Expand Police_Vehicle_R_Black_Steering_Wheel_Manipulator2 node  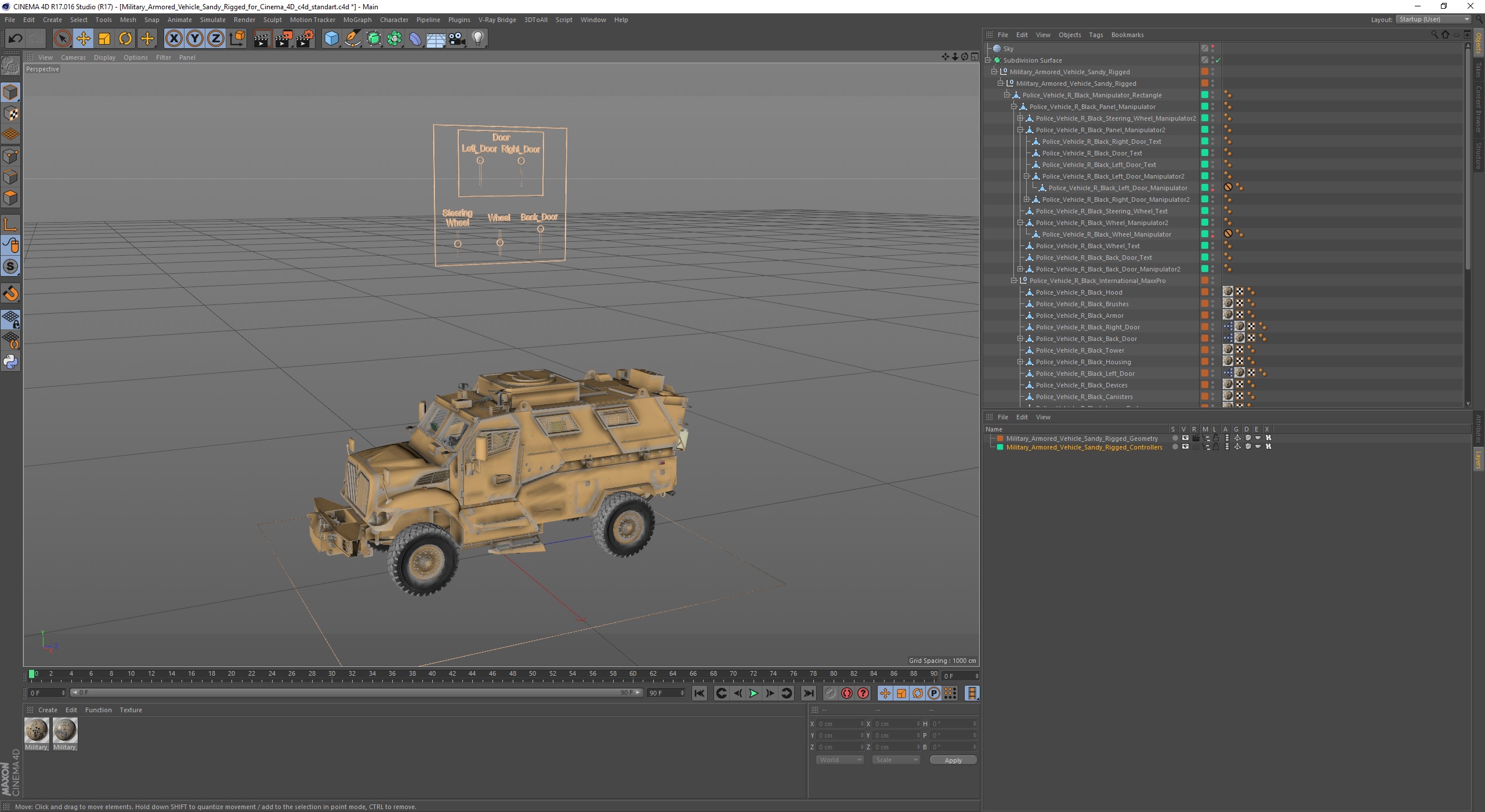(x=1020, y=118)
